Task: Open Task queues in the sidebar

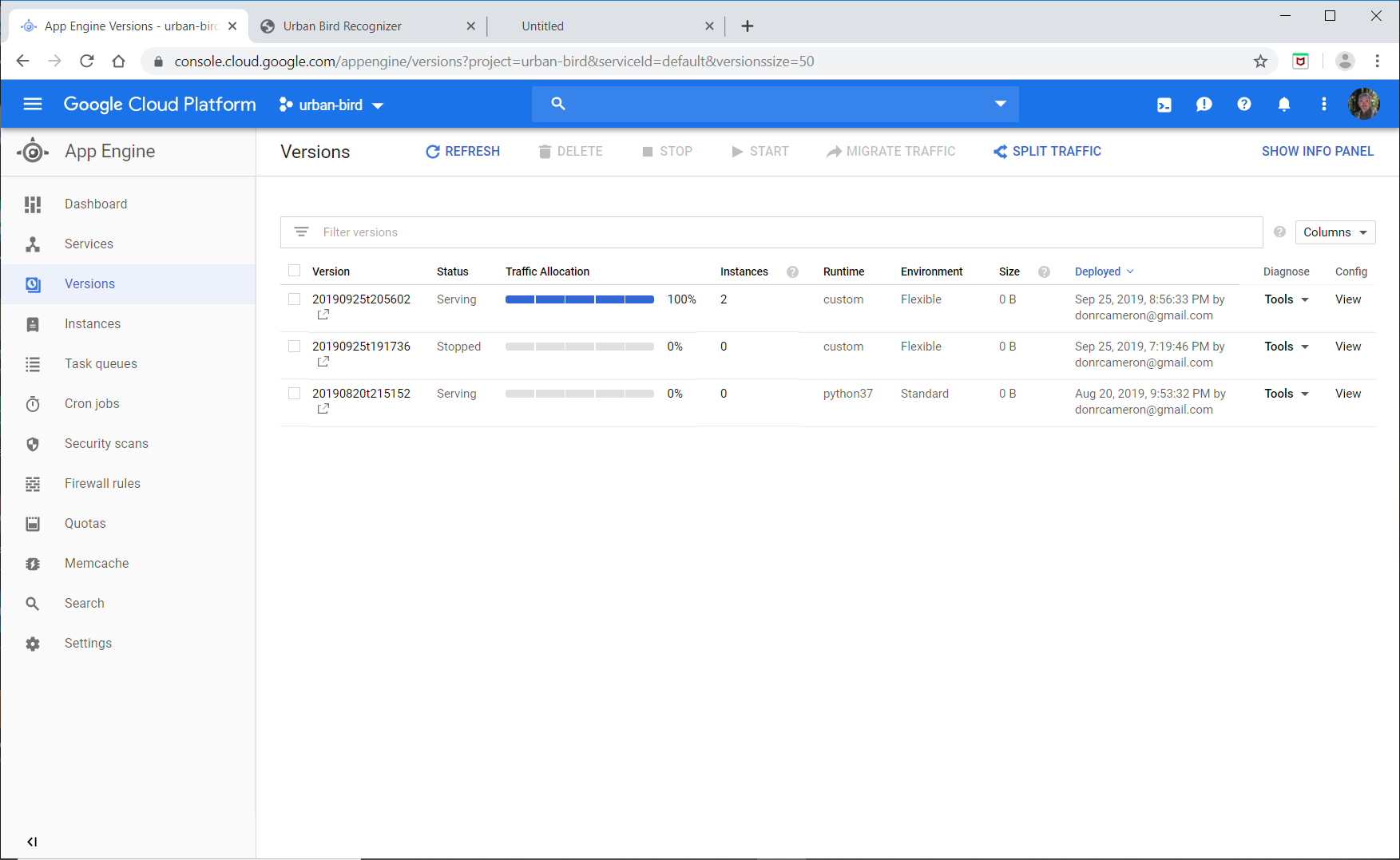Action: tap(128, 364)
